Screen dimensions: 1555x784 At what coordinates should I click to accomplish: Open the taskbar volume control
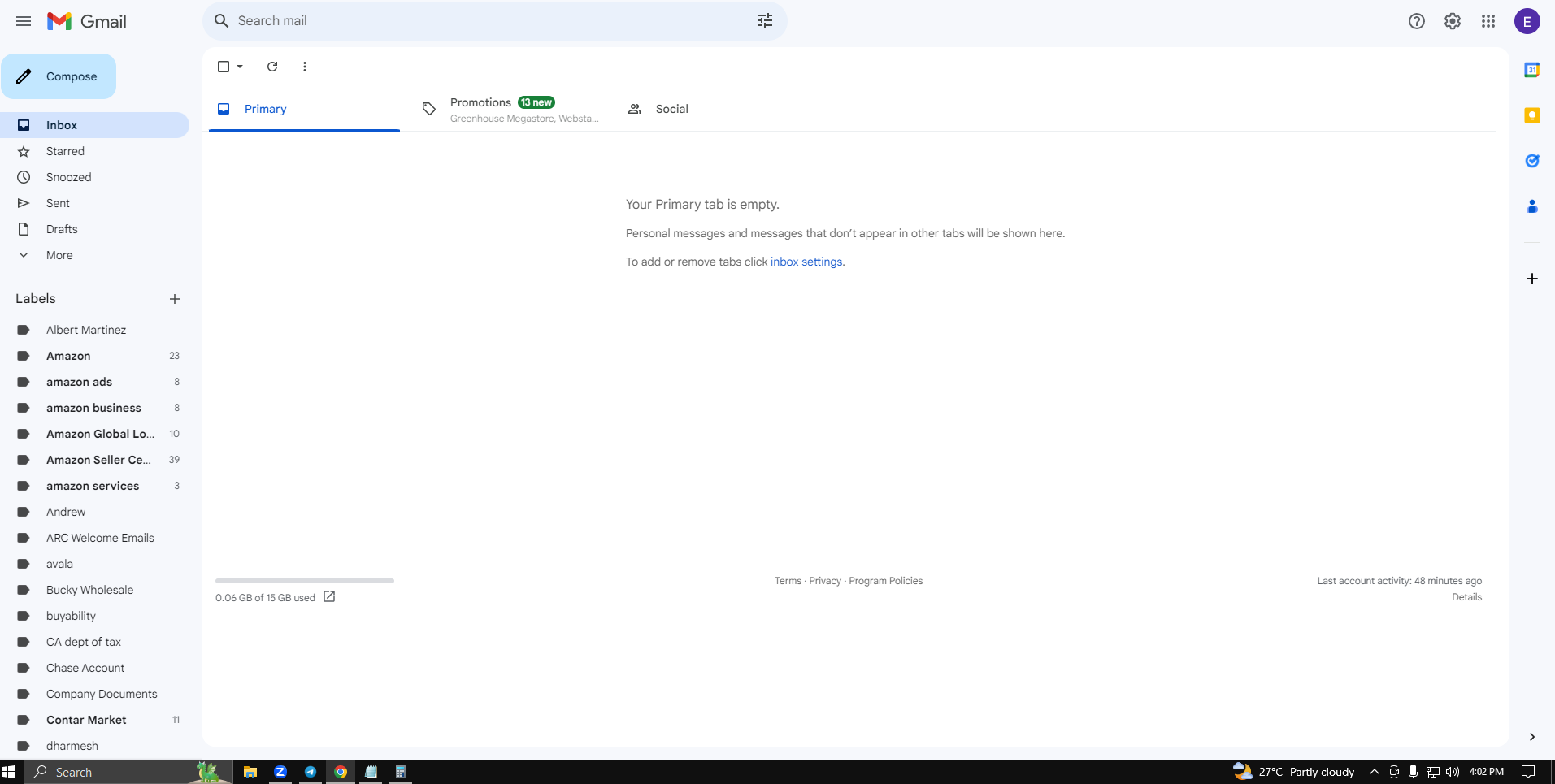point(1453,772)
